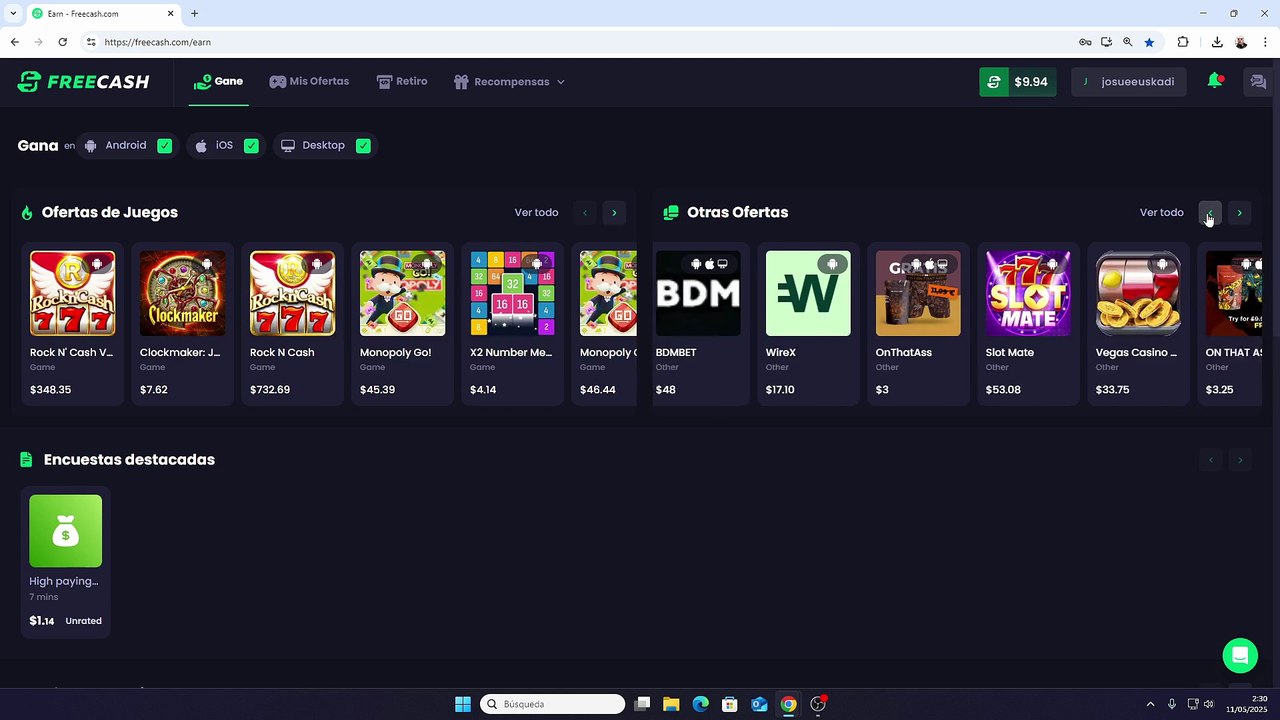Open the Gane tab
The width and height of the screenshot is (1280, 720).
pos(219,81)
